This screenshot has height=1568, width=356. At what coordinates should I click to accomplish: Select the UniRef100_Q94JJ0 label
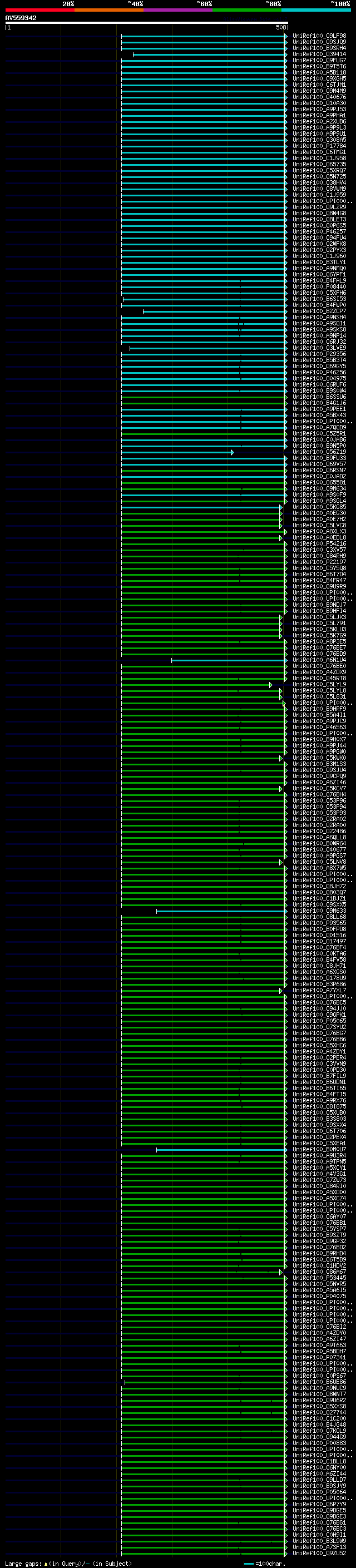pos(319,1008)
